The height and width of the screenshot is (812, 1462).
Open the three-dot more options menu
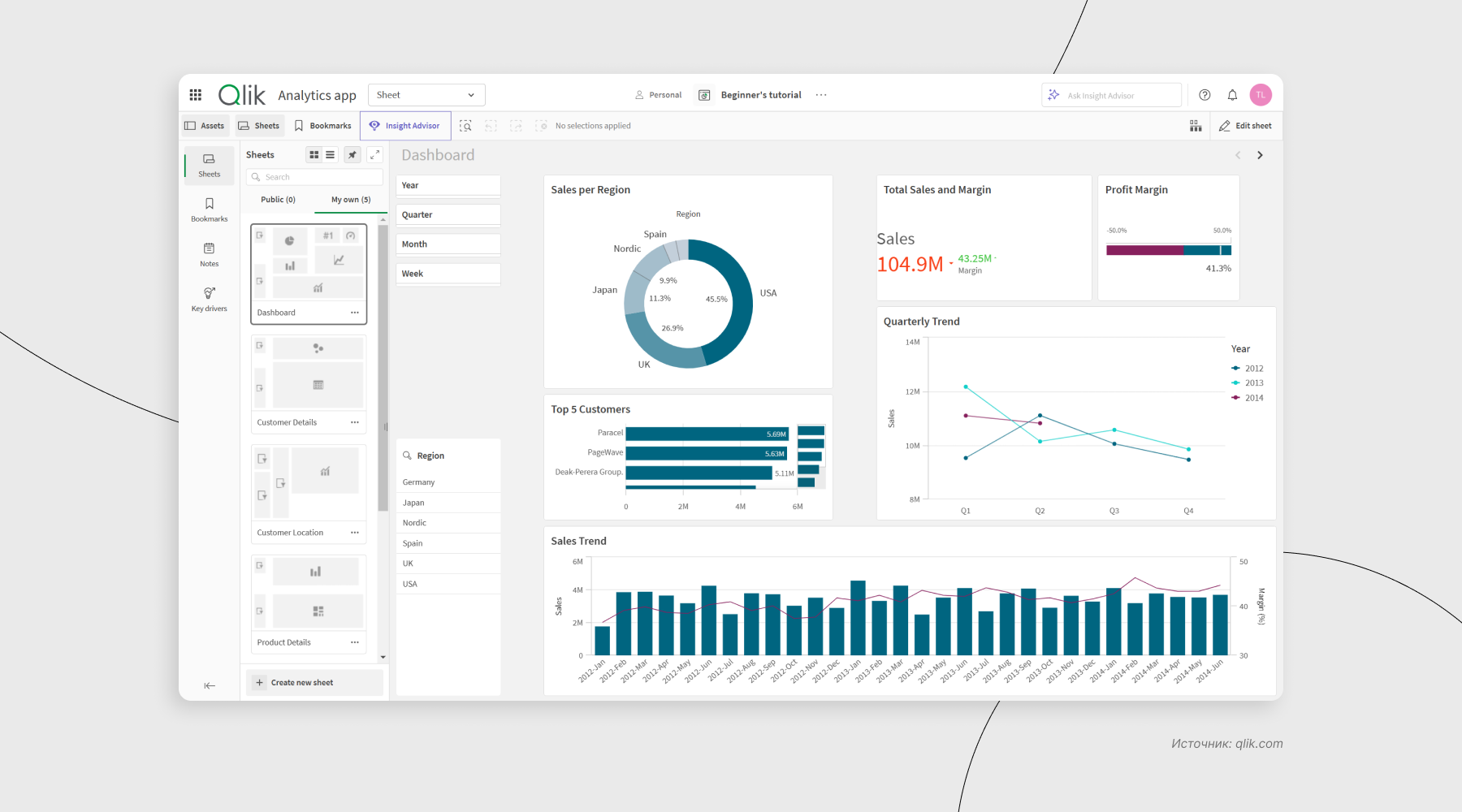(x=821, y=95)
